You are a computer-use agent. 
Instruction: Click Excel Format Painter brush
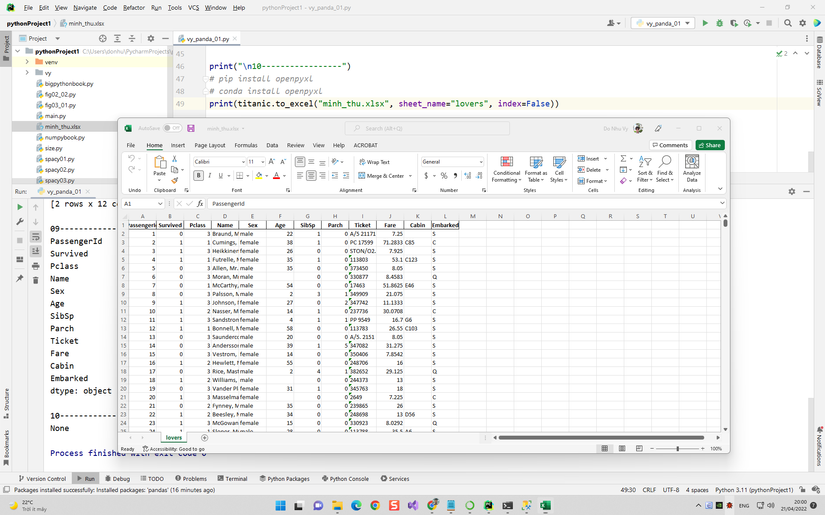(x=174, y=180)
